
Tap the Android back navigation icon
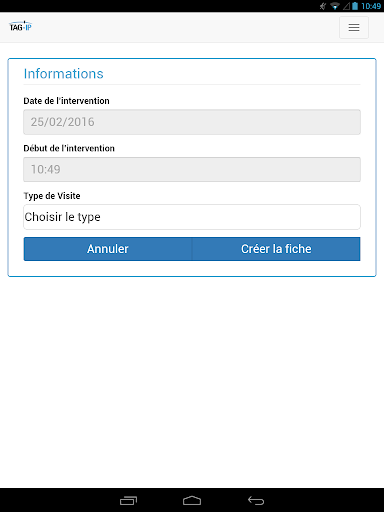tap(256, 500)
